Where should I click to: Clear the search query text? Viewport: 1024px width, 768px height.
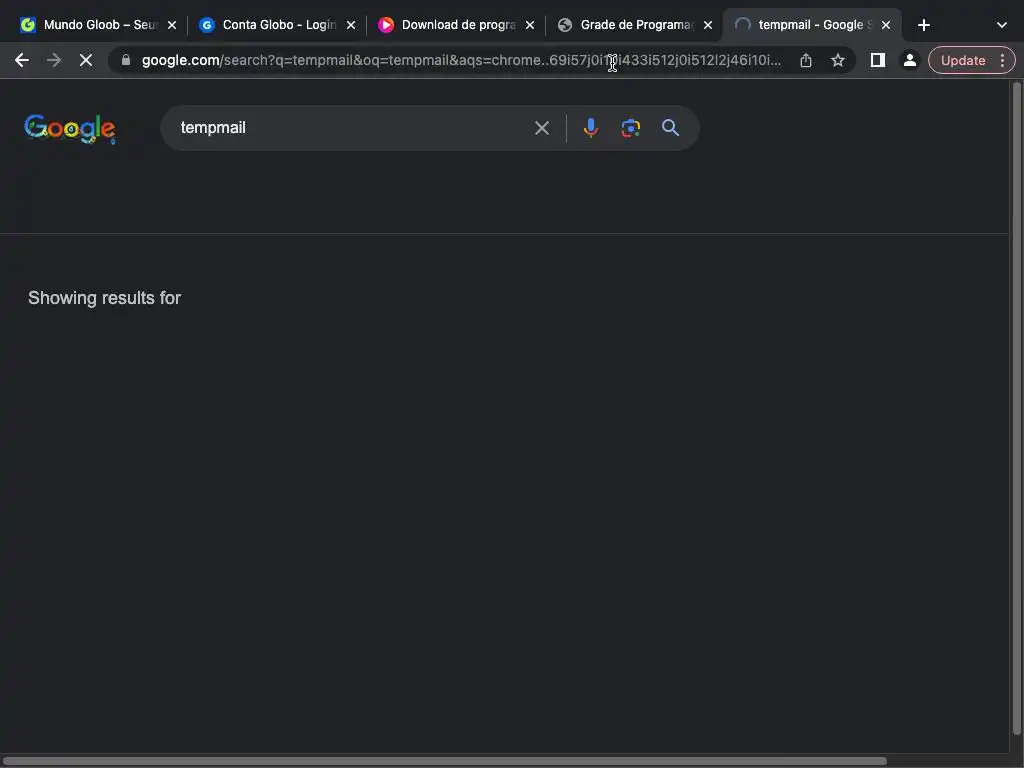541,128
